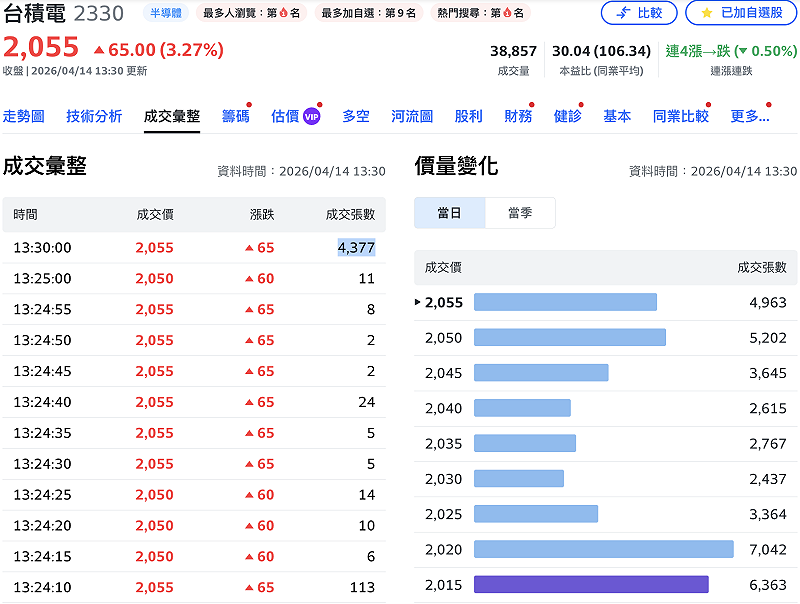The width and height of the screenshot is (800, 604).
Task: Switch volume chart to 當季 view
Action: coord(521,212)
